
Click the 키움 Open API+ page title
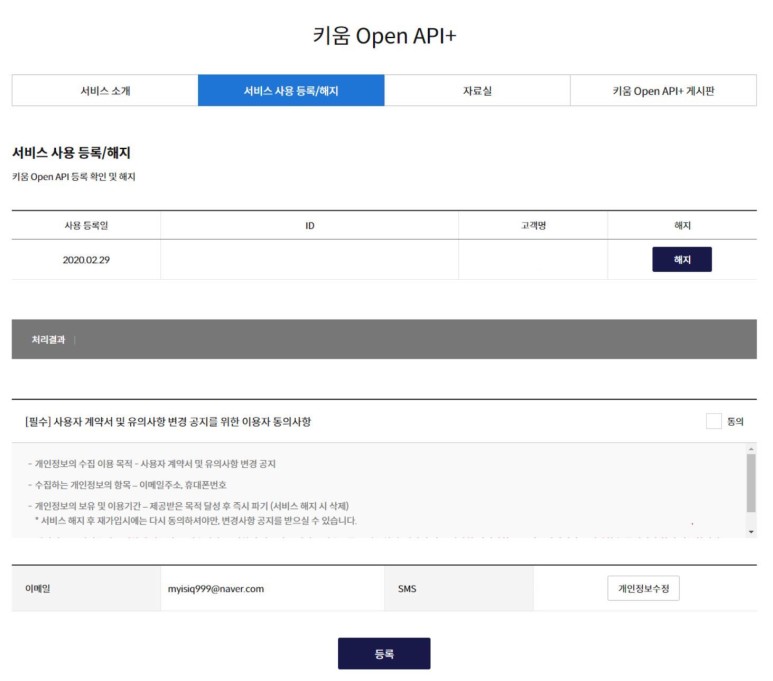pos(385,36)
